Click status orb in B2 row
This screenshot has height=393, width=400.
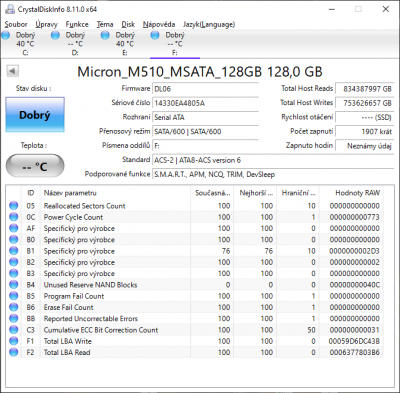tap(14, 262)
